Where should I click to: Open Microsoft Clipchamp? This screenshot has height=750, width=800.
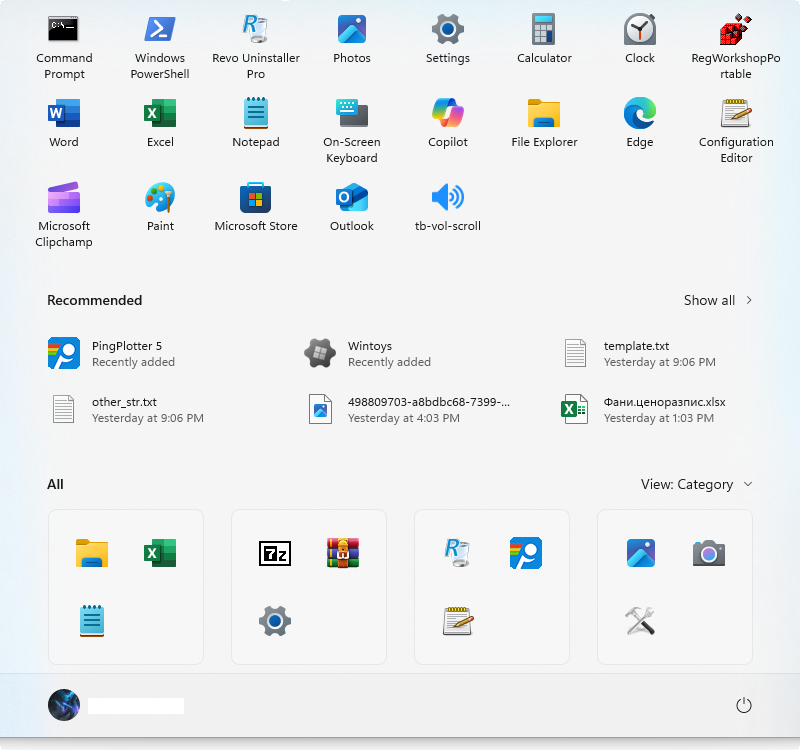click(64, 215)
